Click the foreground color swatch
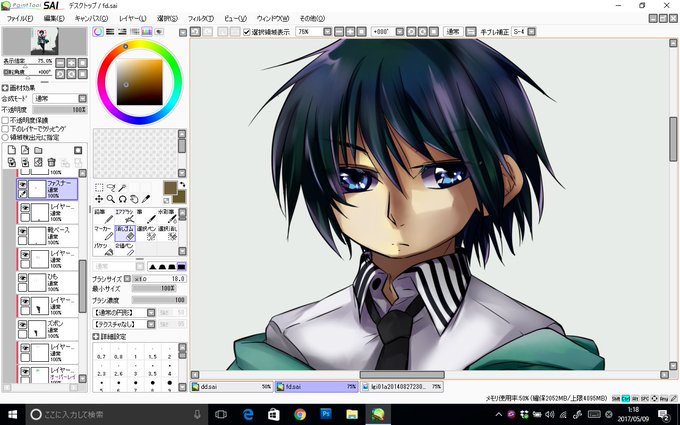This screenshot has height=425, width=680. 170,188
